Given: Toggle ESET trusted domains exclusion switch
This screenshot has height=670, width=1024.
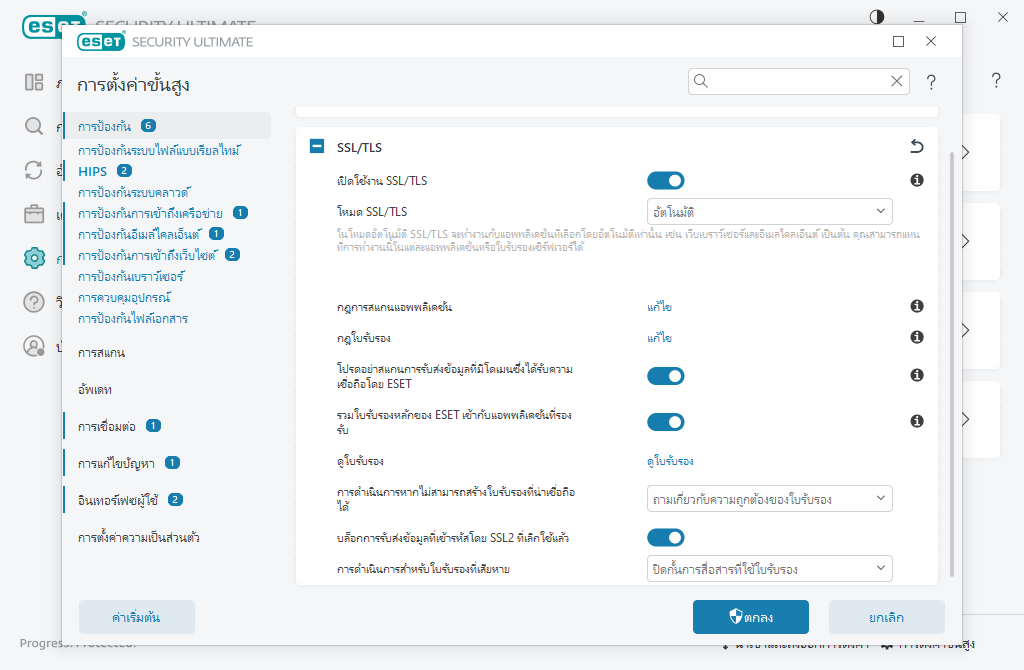Looking at the screenshot, I should point(665,376).
